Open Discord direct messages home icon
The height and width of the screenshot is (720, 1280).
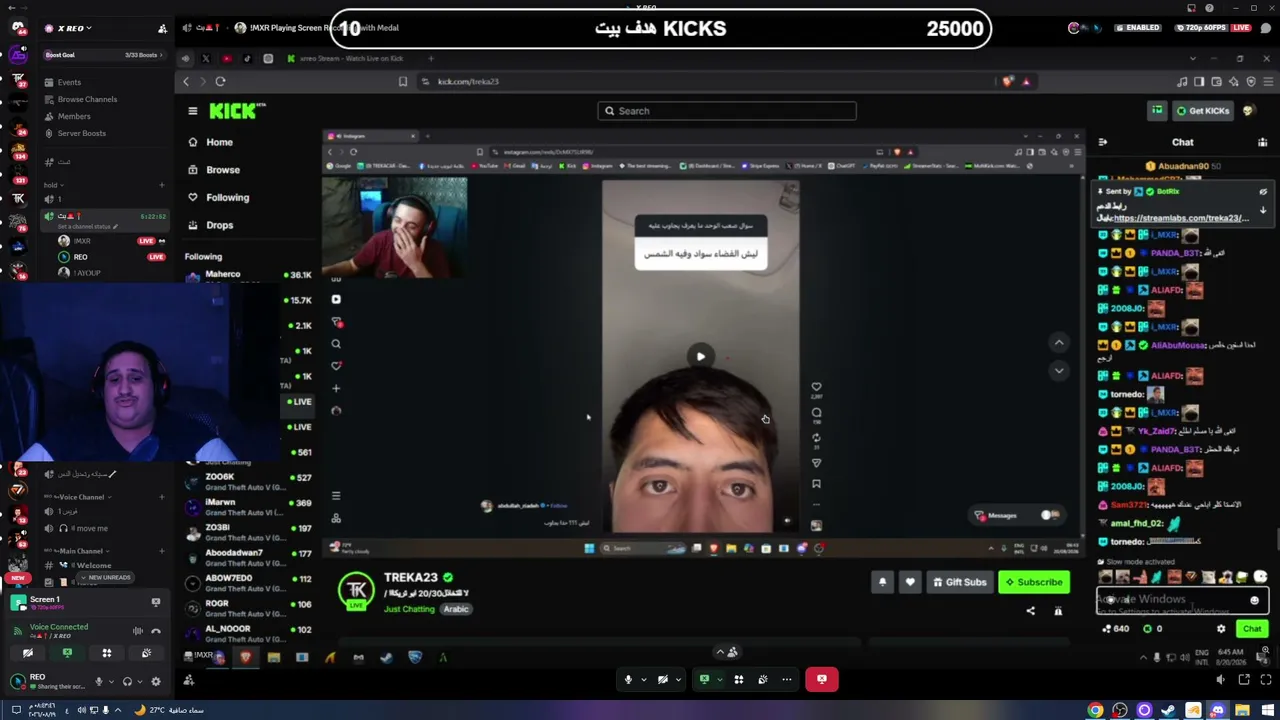point(17,27)
